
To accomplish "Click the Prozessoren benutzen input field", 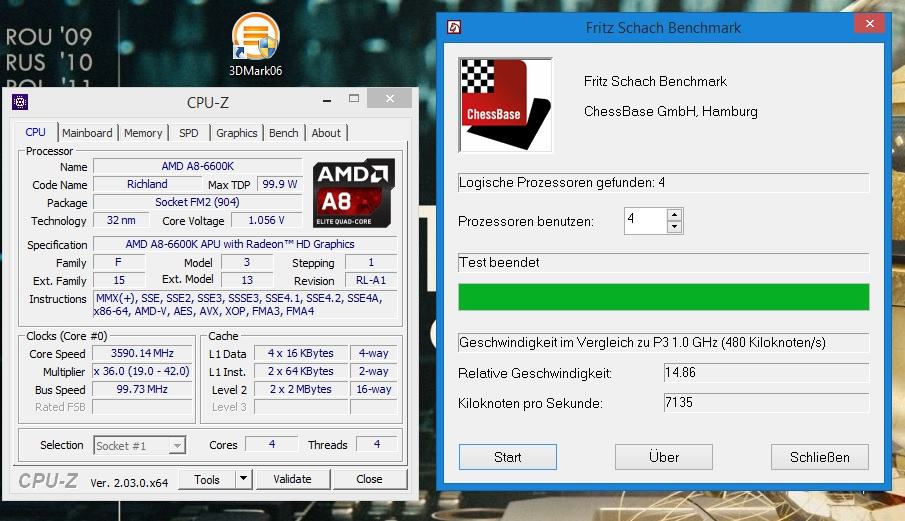I will (645, 221).
